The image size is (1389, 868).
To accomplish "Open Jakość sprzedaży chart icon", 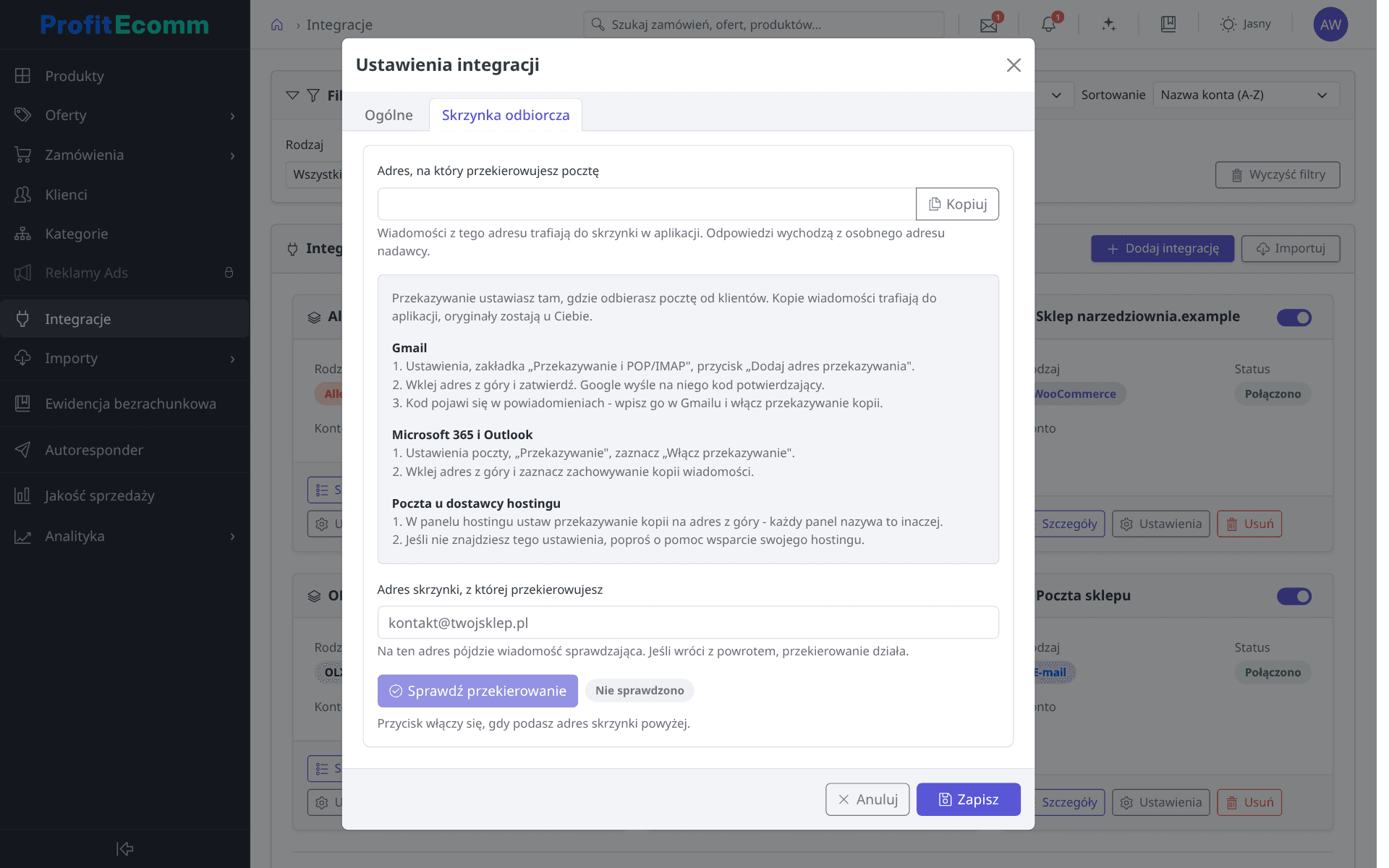I will click(x=22, y=495).
